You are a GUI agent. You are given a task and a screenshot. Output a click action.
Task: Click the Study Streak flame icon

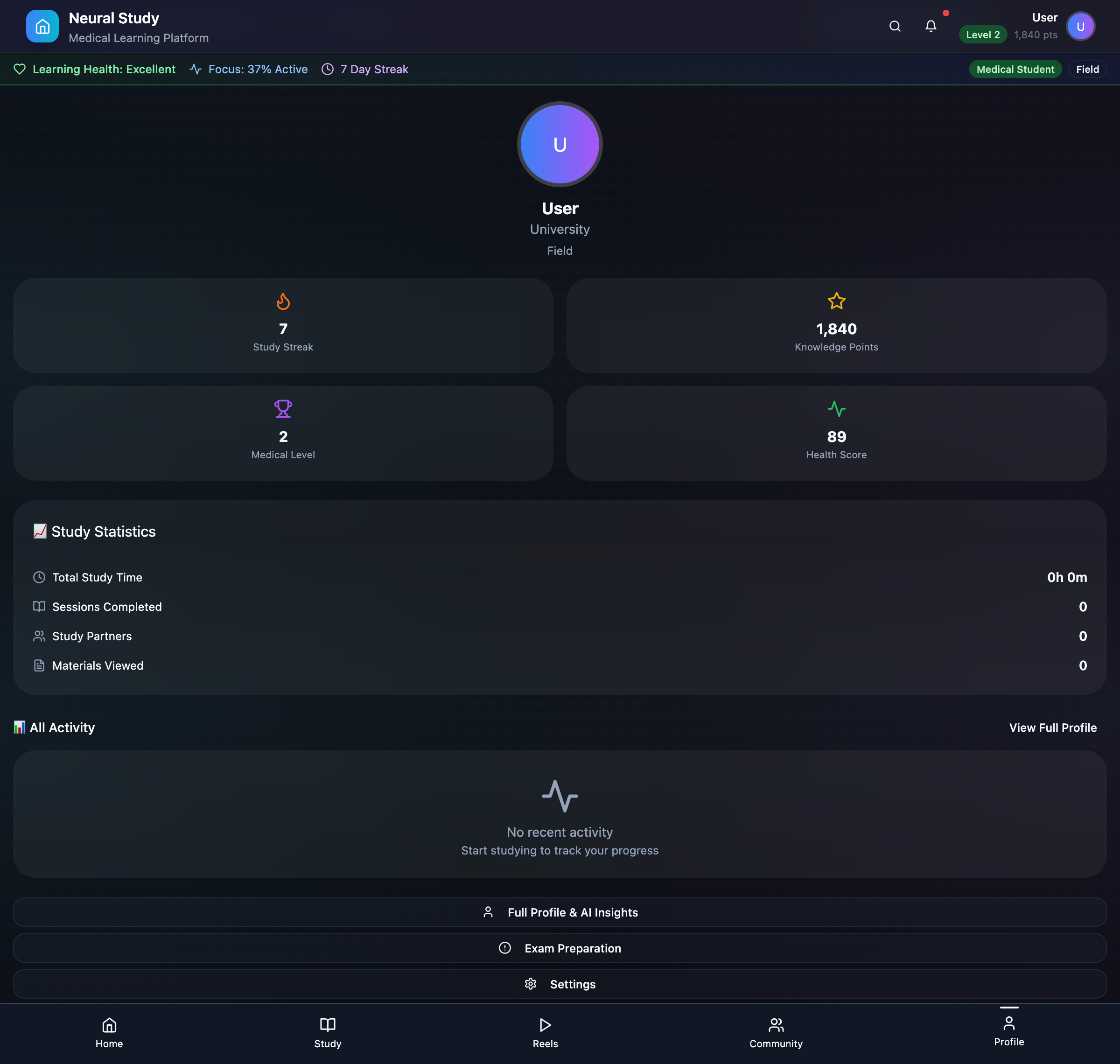283,301
